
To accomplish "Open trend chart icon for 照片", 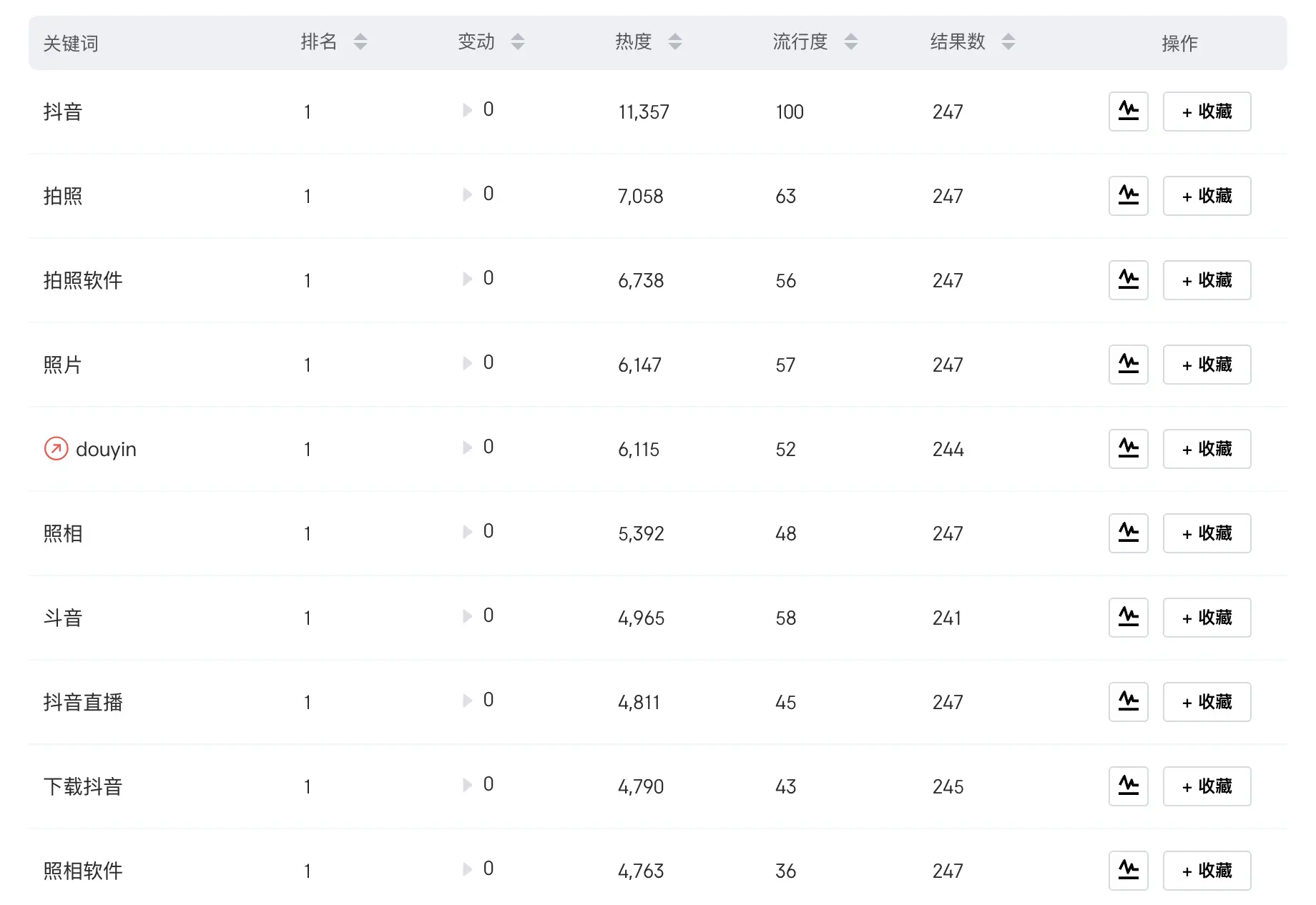I will (1128, 365).
